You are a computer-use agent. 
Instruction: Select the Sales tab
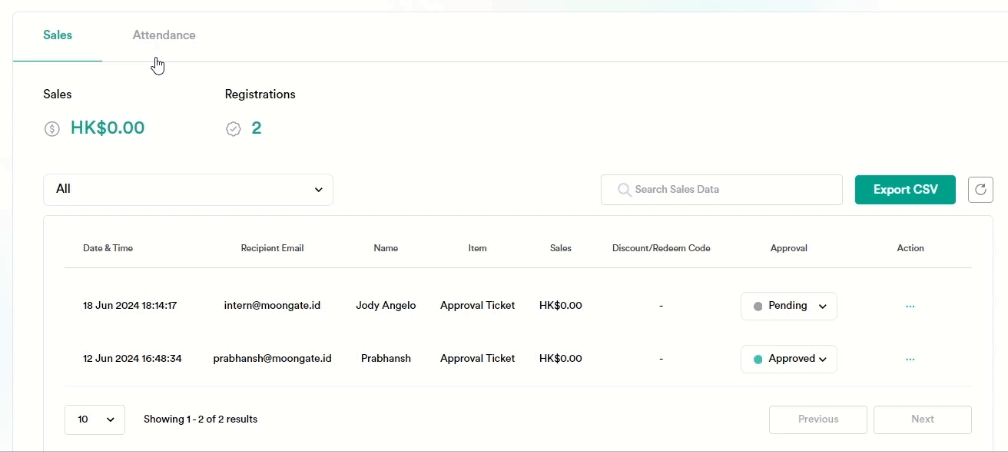[57, 35]
